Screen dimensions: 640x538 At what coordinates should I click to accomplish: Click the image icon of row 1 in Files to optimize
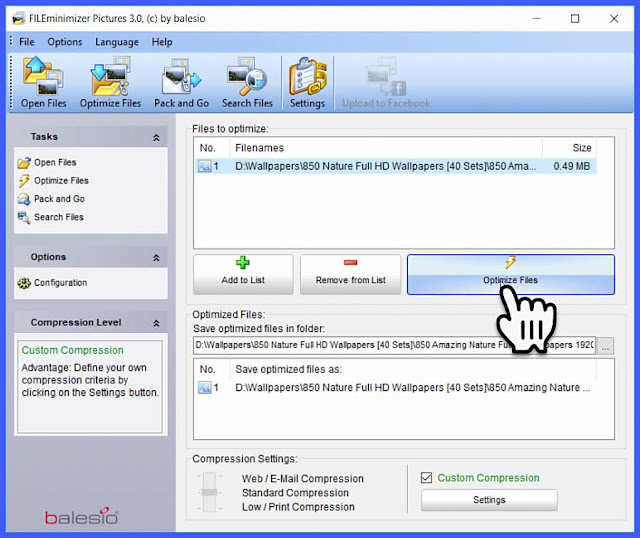point(204,166)
